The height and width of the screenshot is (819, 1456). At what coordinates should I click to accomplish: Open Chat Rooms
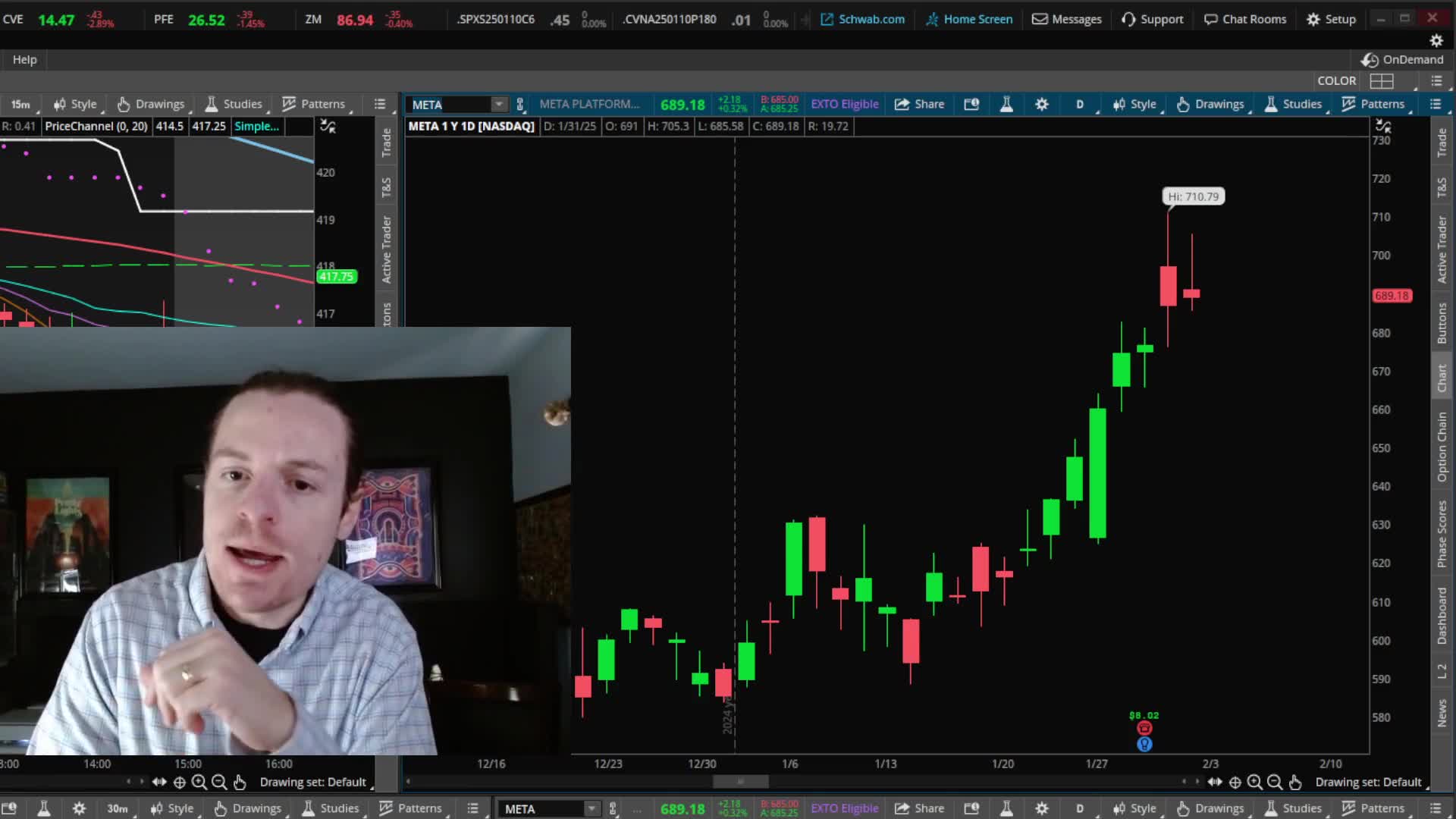pos(1245,19)
